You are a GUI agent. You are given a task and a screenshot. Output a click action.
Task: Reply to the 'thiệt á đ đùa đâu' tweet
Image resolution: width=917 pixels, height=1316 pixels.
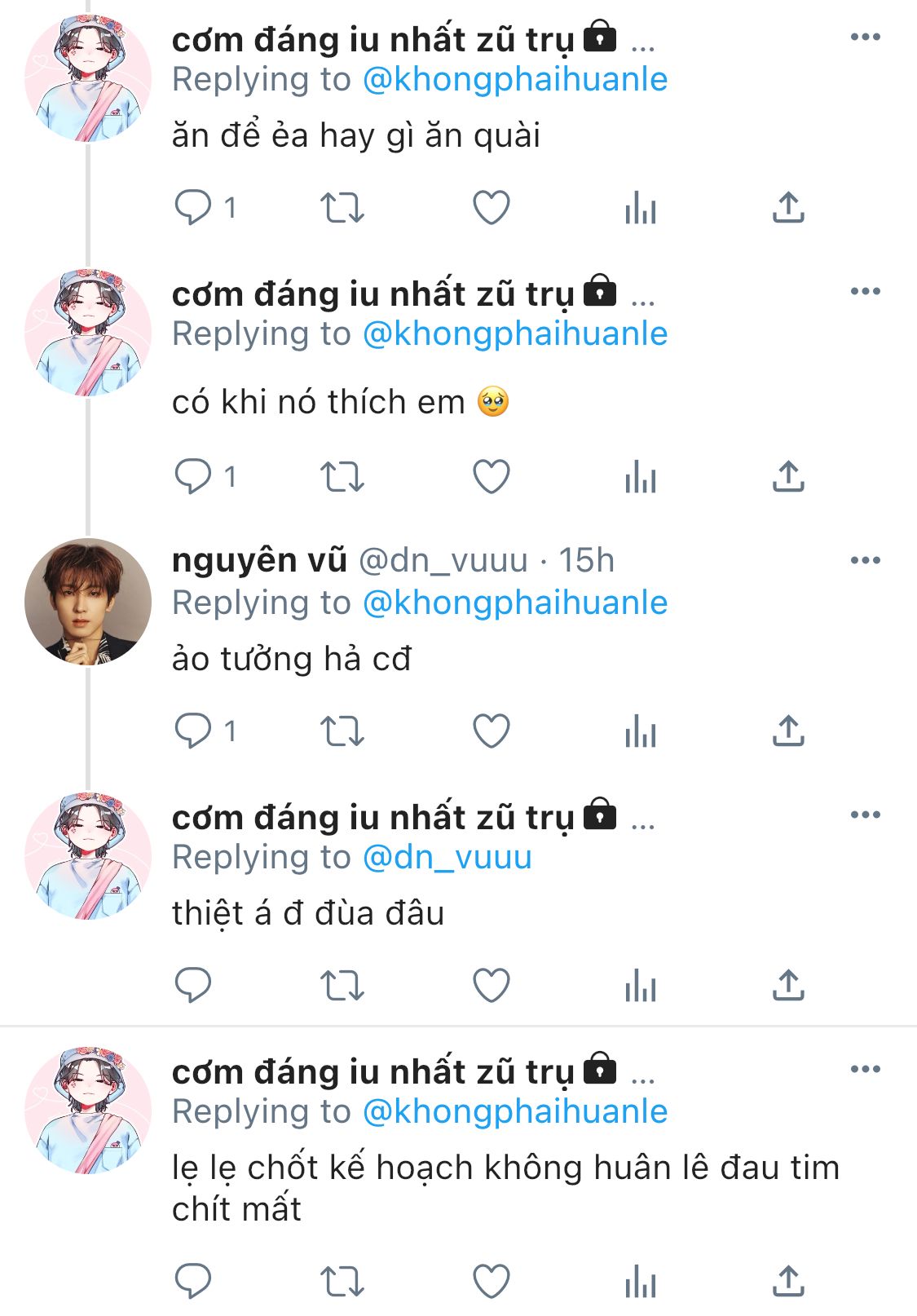point(193,985)
